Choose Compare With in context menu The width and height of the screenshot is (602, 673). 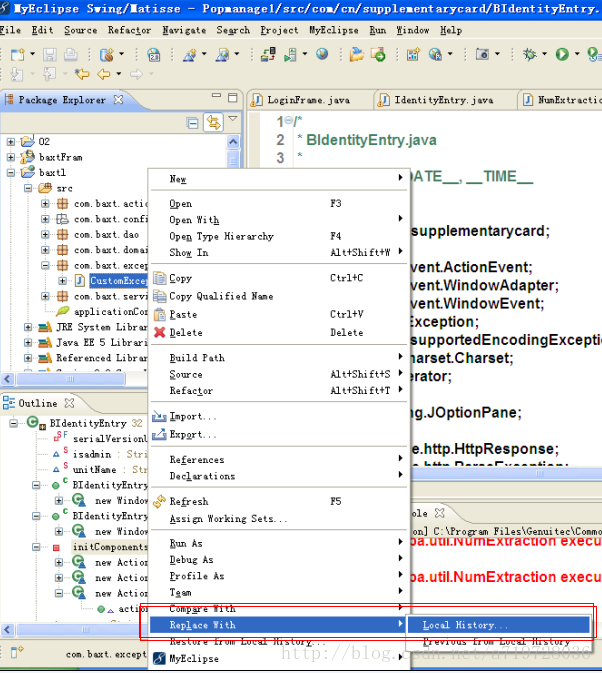click(279, 609)
